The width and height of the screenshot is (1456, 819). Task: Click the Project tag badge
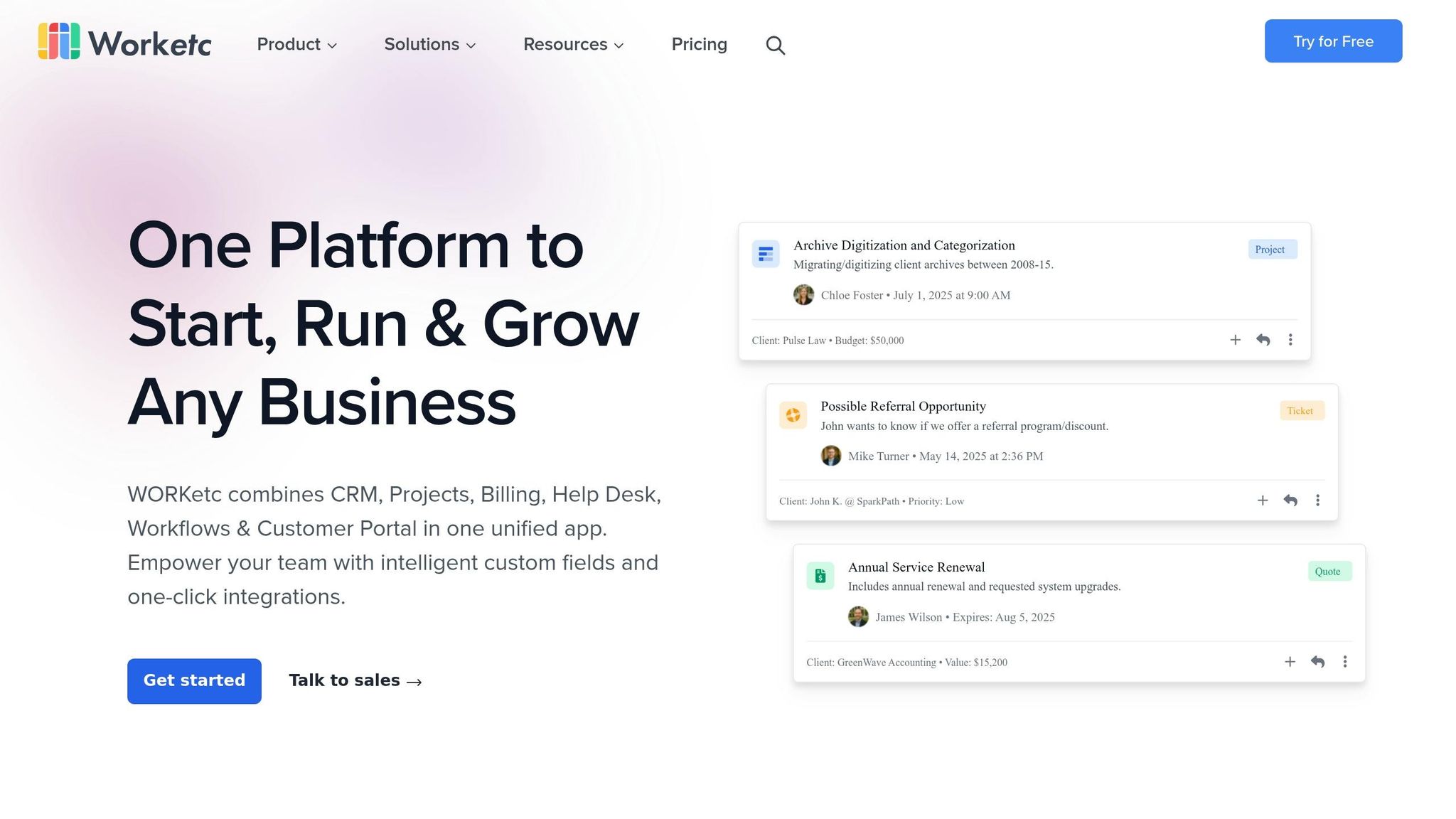1273,250
